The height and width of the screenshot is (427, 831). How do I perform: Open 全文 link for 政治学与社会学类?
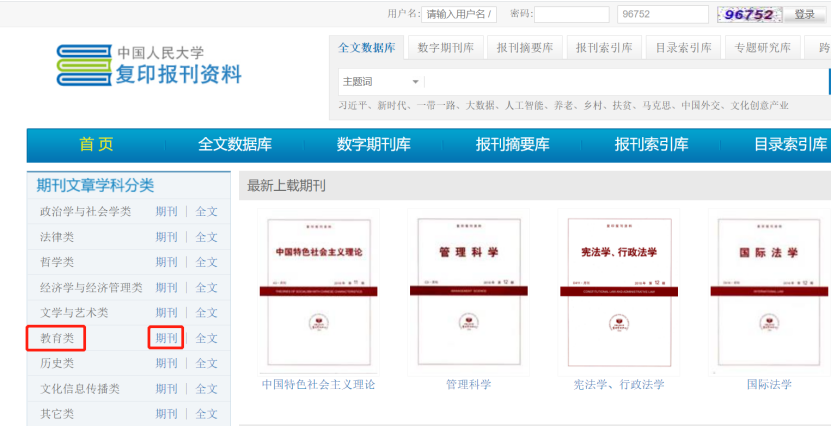tap(207, 212)
